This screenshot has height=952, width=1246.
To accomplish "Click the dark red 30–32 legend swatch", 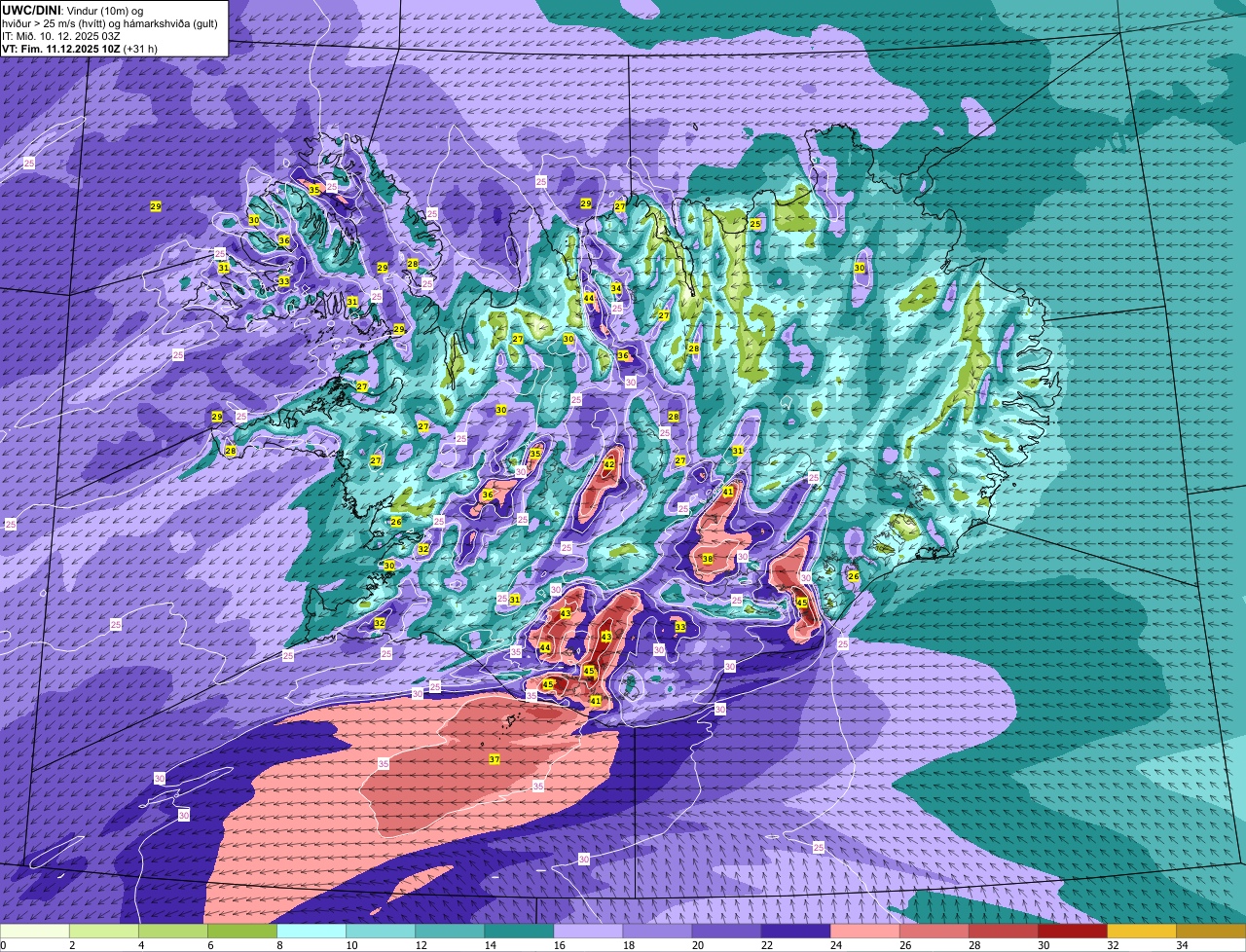I will pyautogui.click(x=1072, y=931).
